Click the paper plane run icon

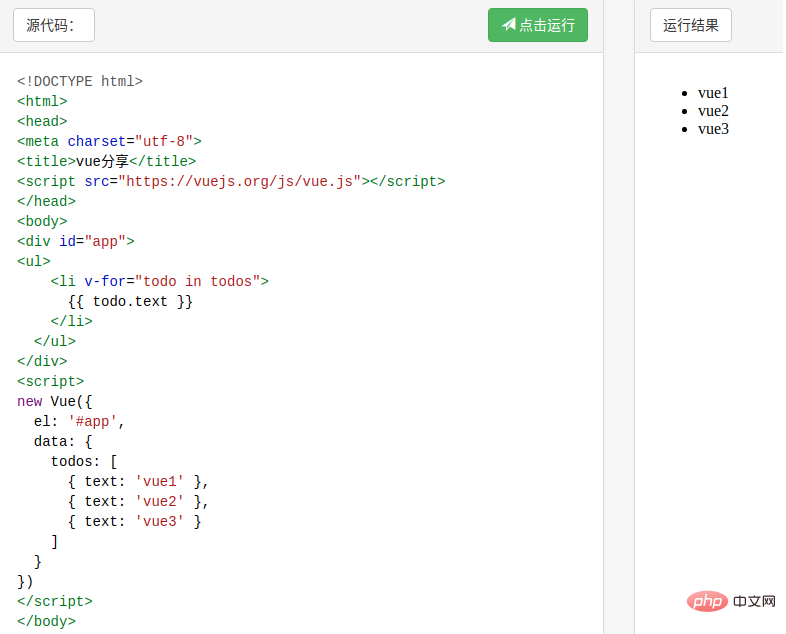coord(508,25)
